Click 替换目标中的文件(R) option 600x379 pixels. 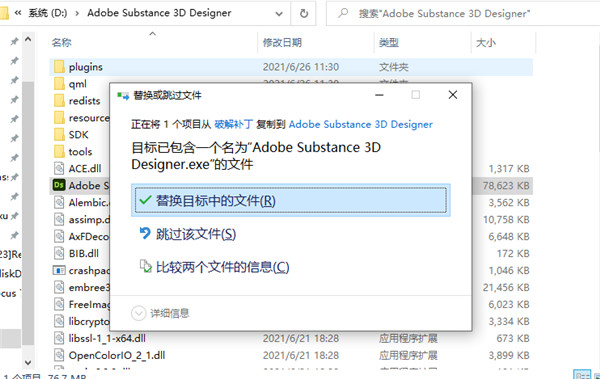point(291,200)
